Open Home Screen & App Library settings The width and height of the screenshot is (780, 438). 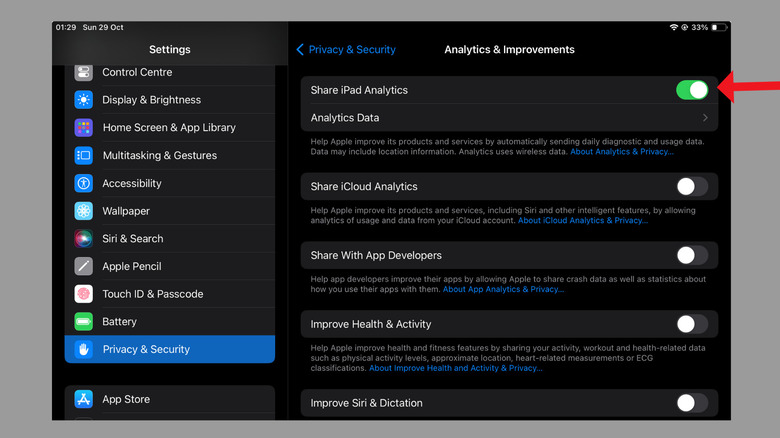tap(170, 127)
